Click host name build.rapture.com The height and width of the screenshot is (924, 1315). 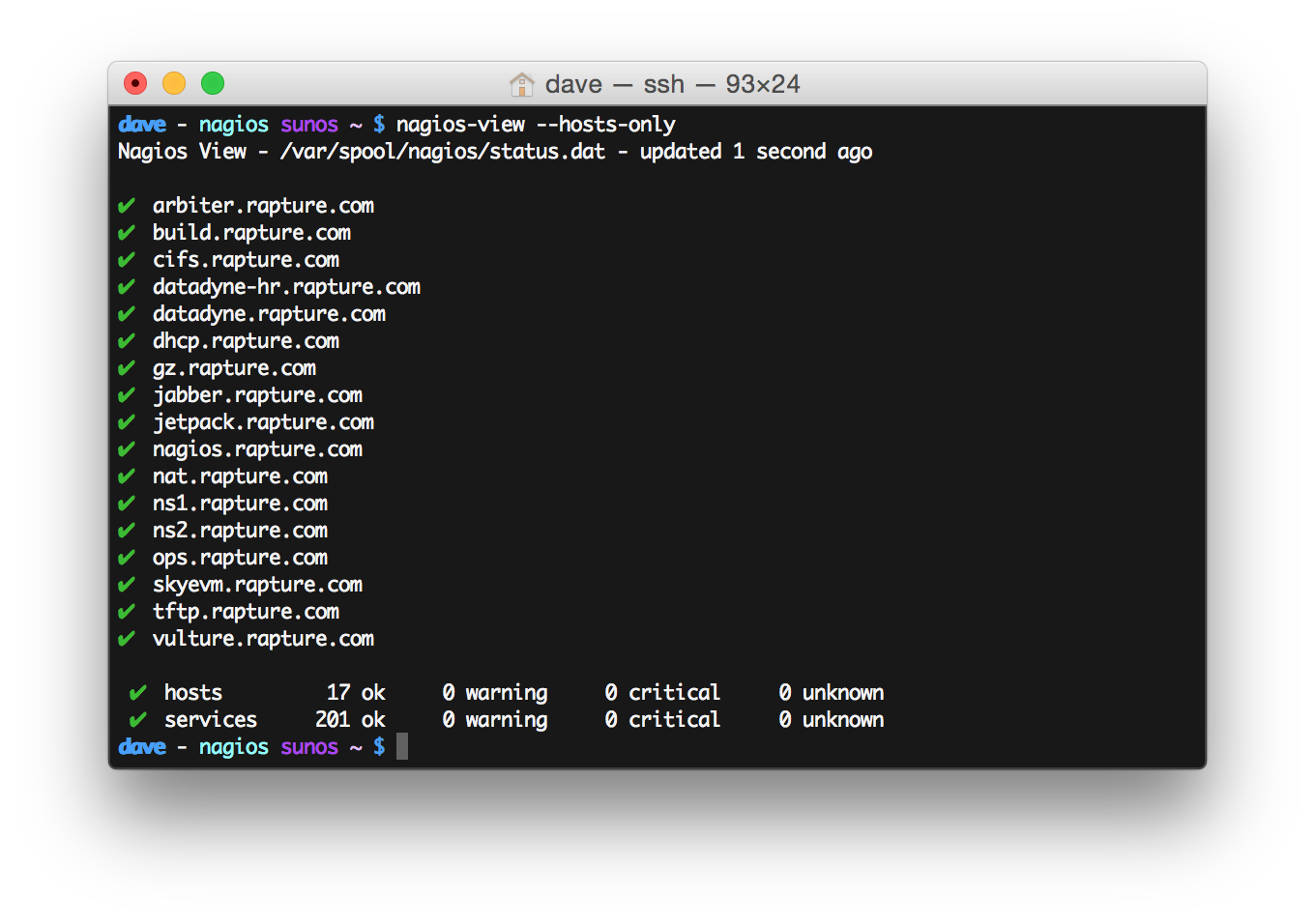pyautogui.click(x=251, y=233)
